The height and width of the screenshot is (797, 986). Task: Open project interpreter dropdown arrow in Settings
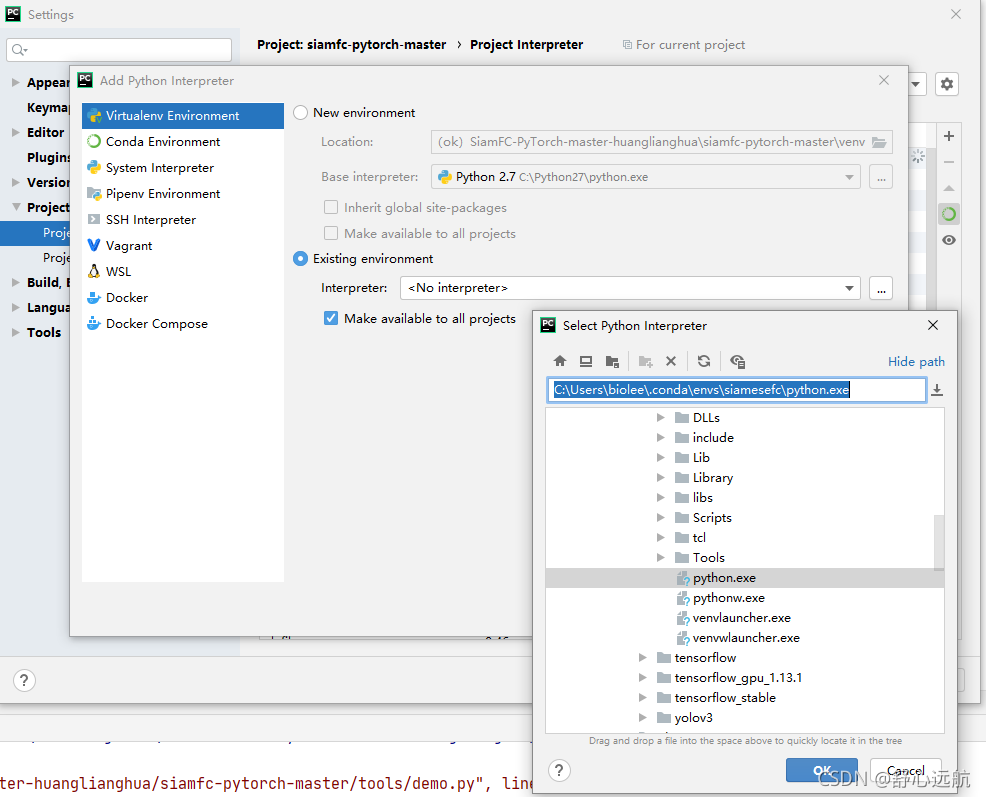916,84
